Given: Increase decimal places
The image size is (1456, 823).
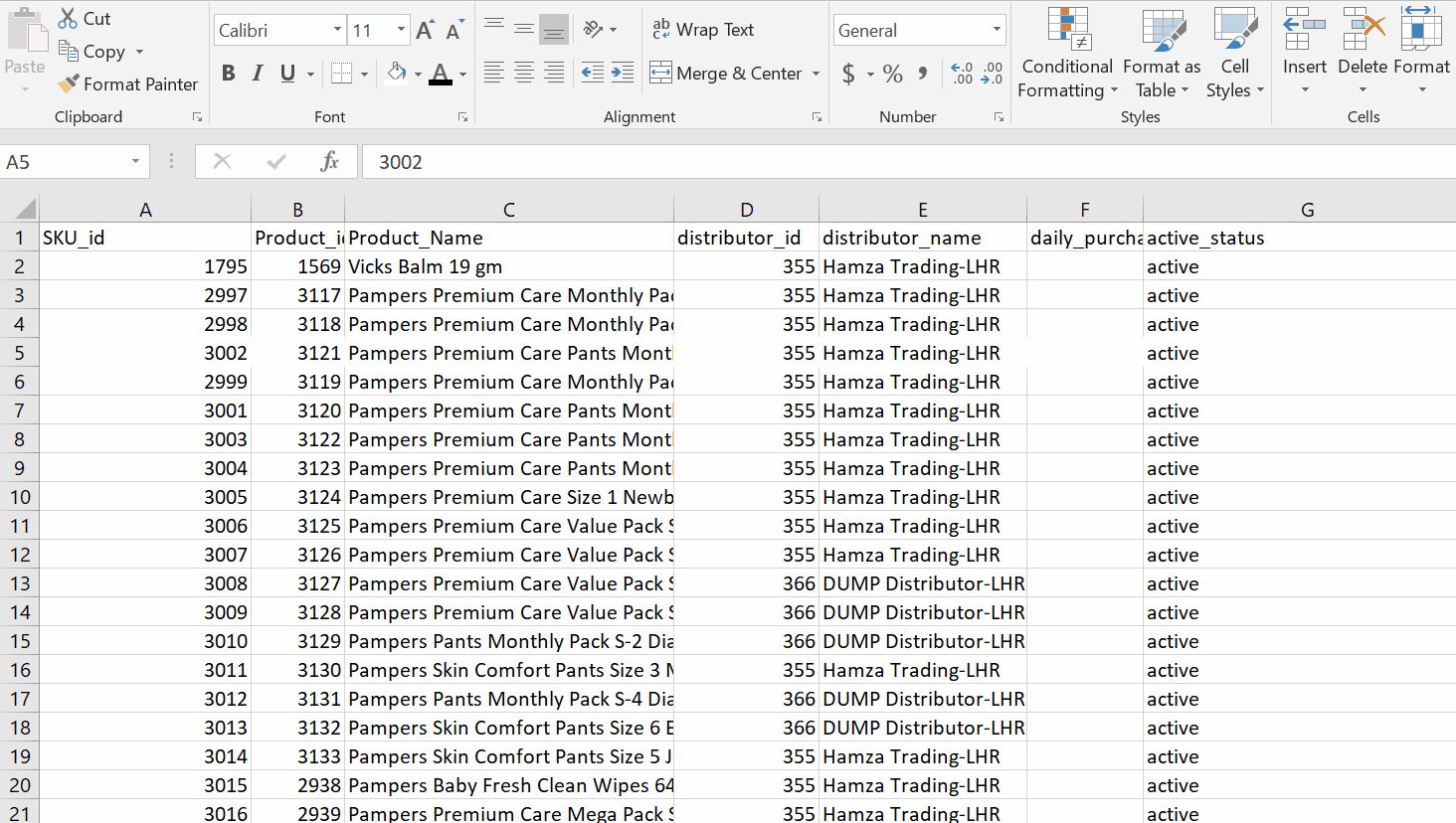Looking at the screenshot, I should (962, 73).
